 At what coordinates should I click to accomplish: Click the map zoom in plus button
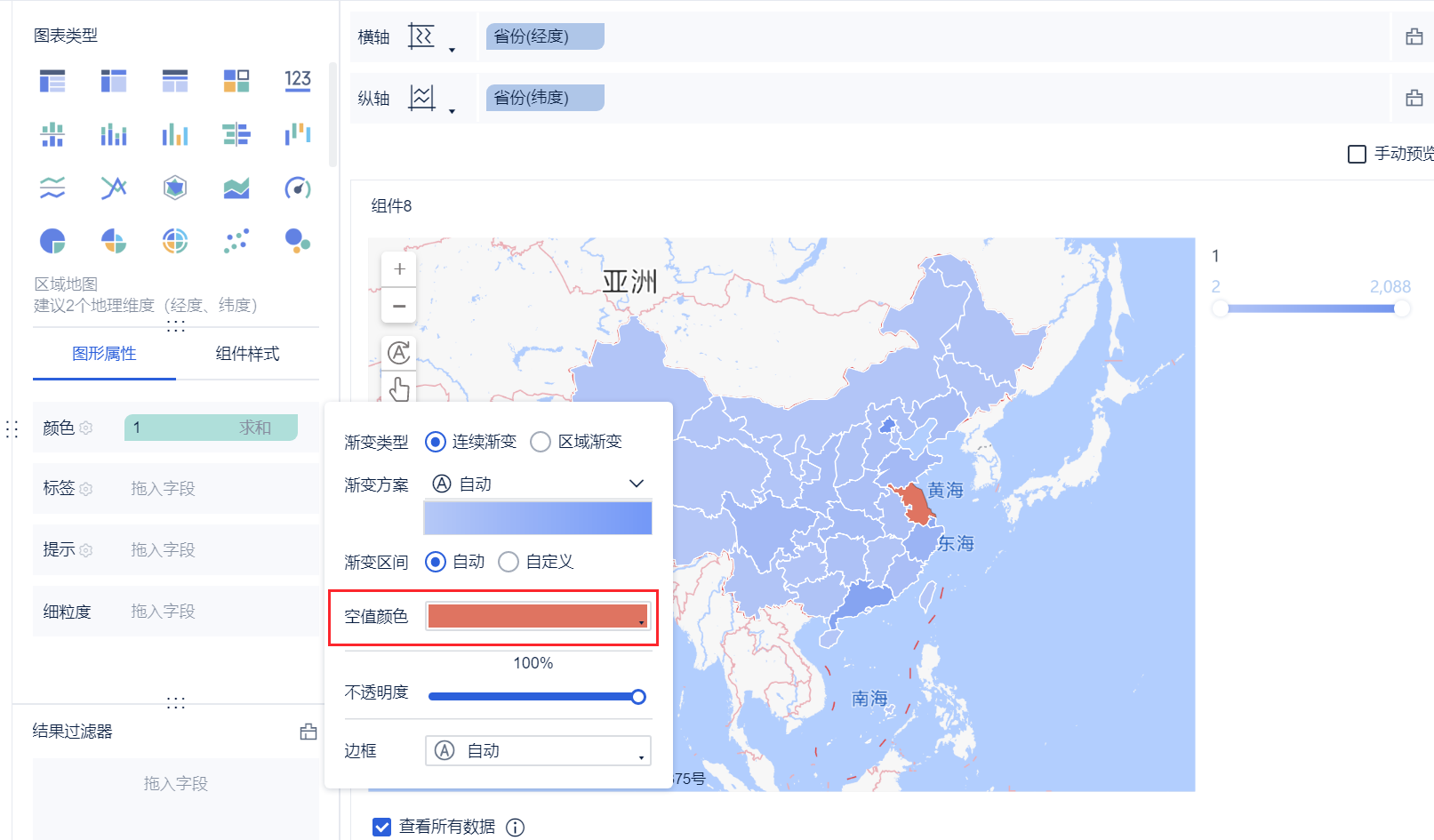(399, 269)
